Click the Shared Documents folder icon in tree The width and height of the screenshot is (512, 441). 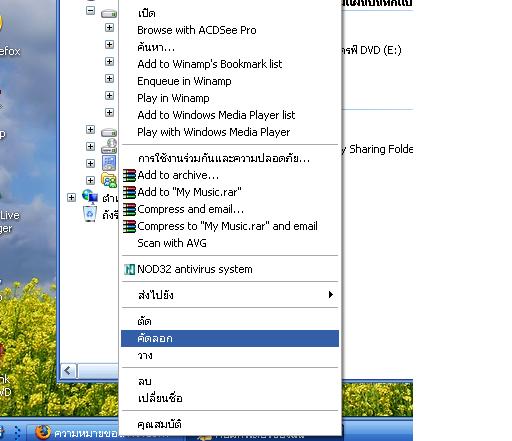[109, 180]
